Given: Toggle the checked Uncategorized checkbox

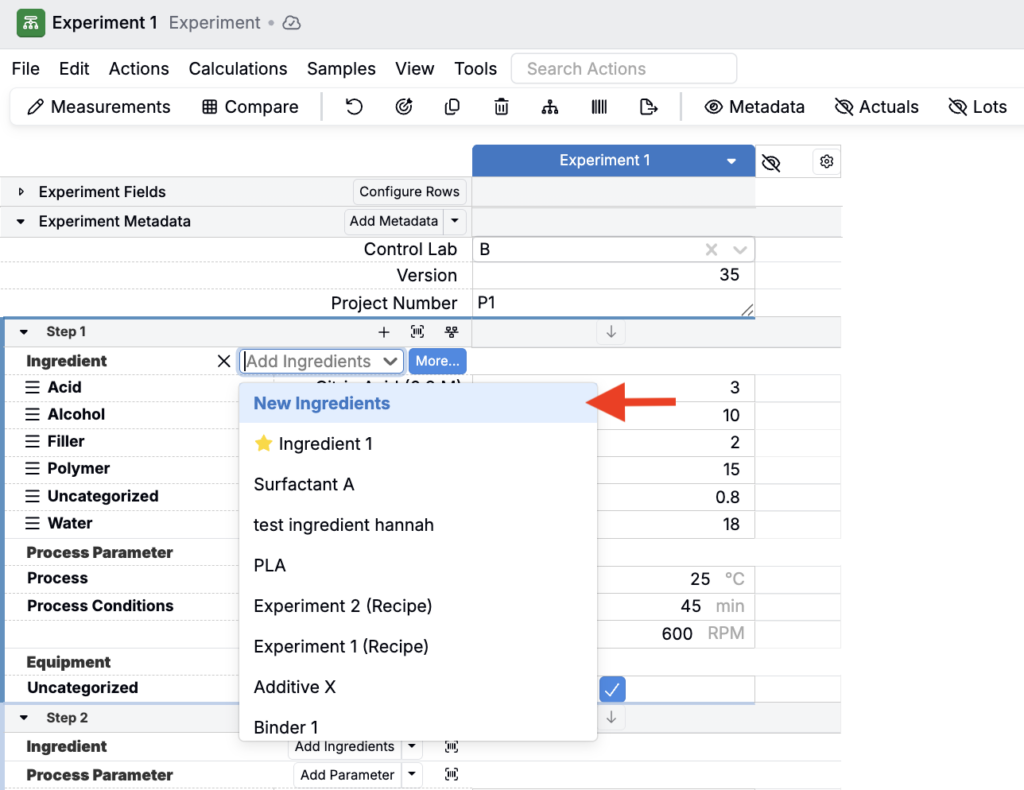Looking at the screenshot, I should point(612,688).
